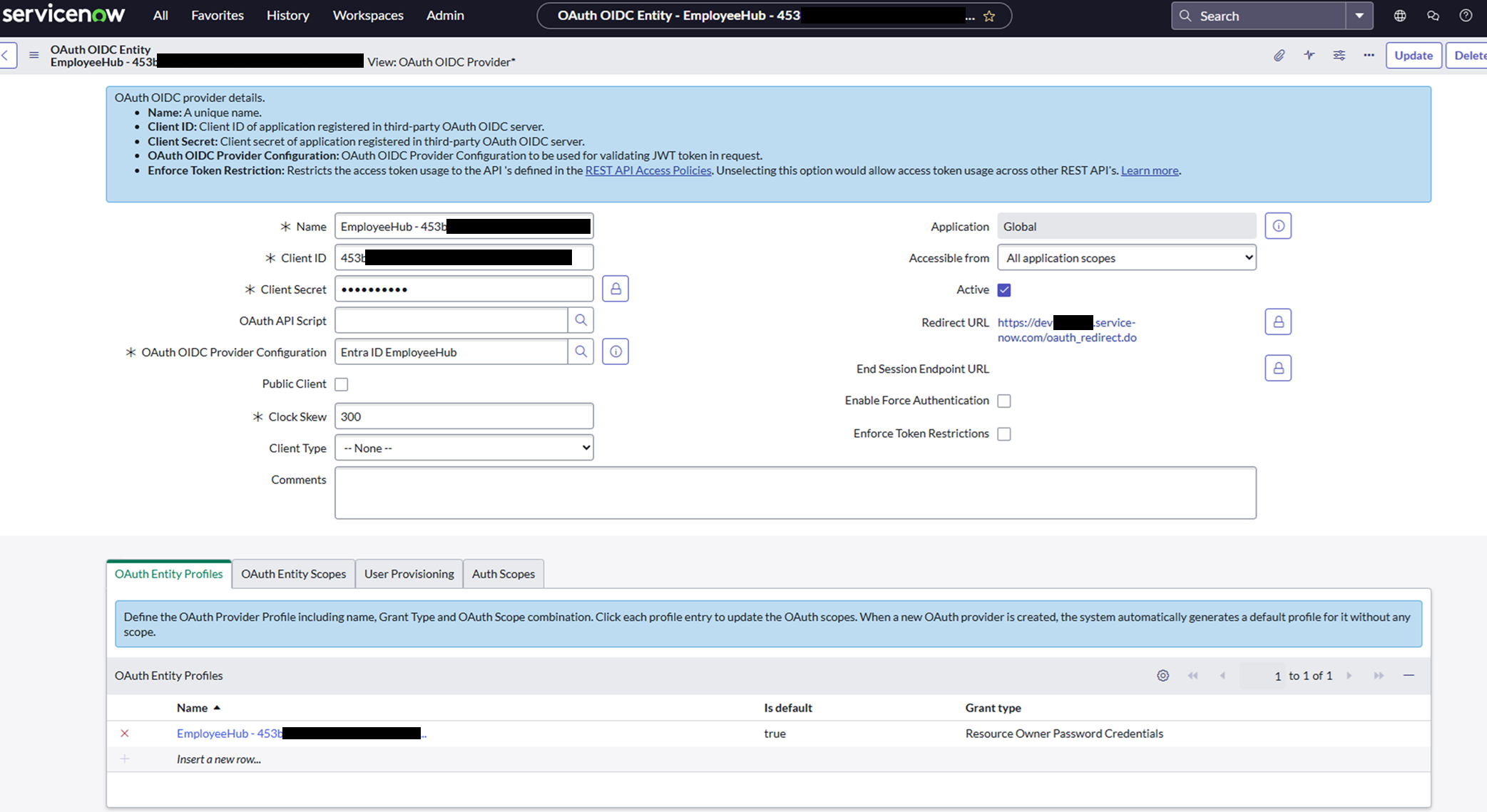The height and width of the screenshot is (812, 1487).
Task: Check Enforce Token Restrictions
Action: click(x=1004, y=433)
